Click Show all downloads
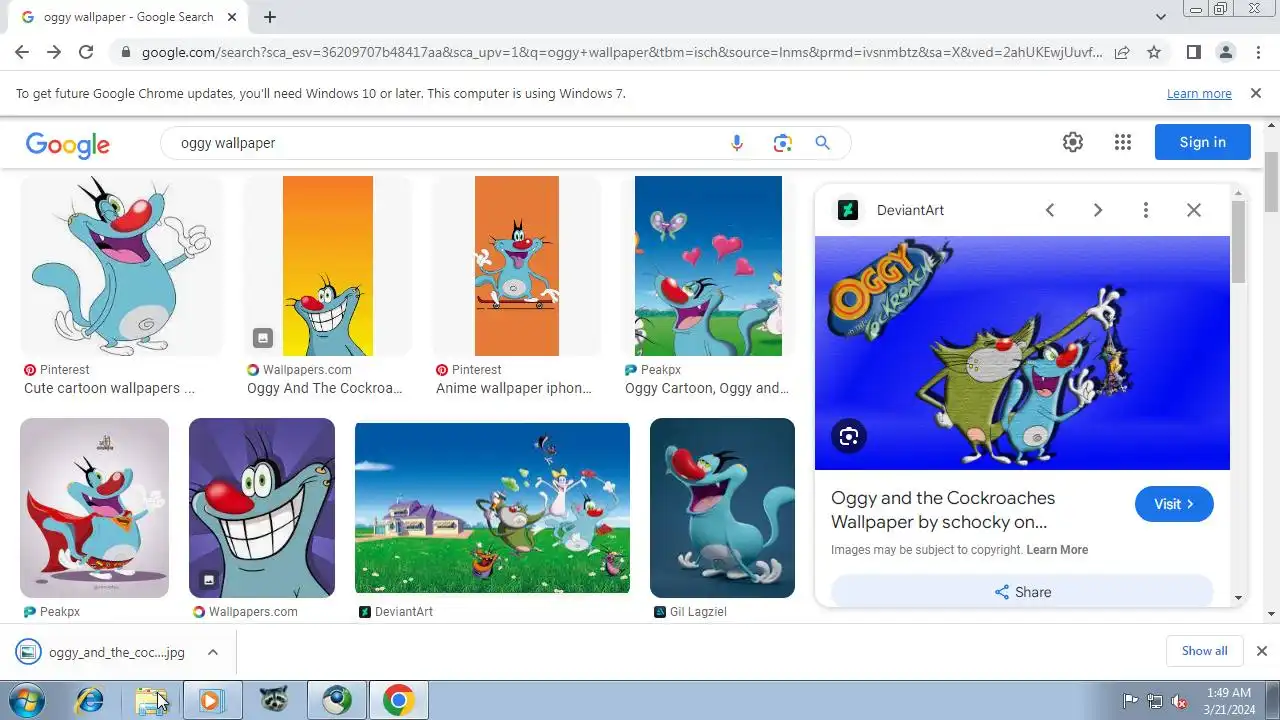The height and width of the screenshot is (720, 1280). pos(1204,651)
